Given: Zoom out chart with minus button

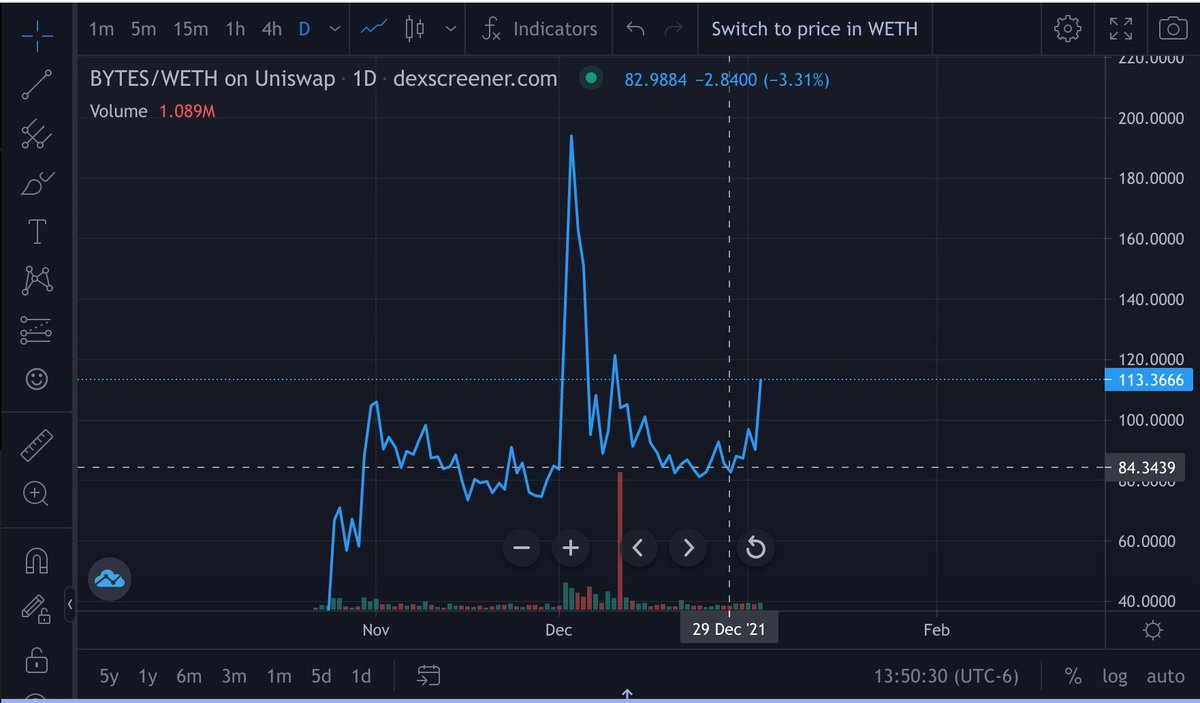Looking at the screenshot, I should point(521,548).
